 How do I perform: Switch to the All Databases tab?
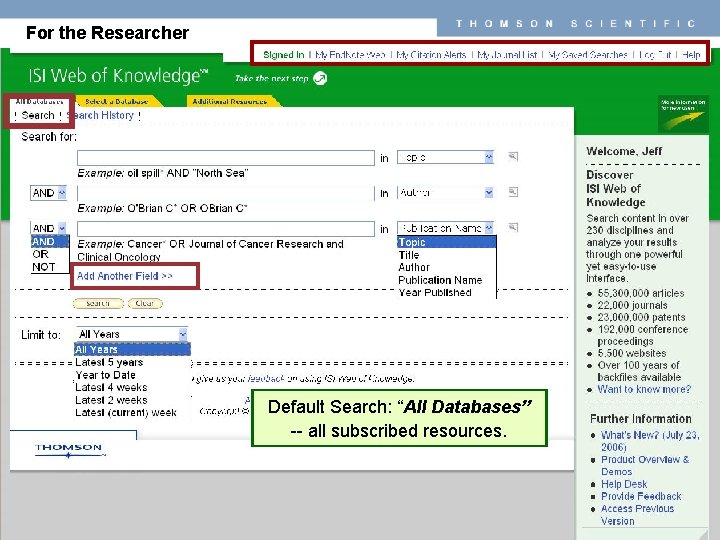tap(39, 101)
